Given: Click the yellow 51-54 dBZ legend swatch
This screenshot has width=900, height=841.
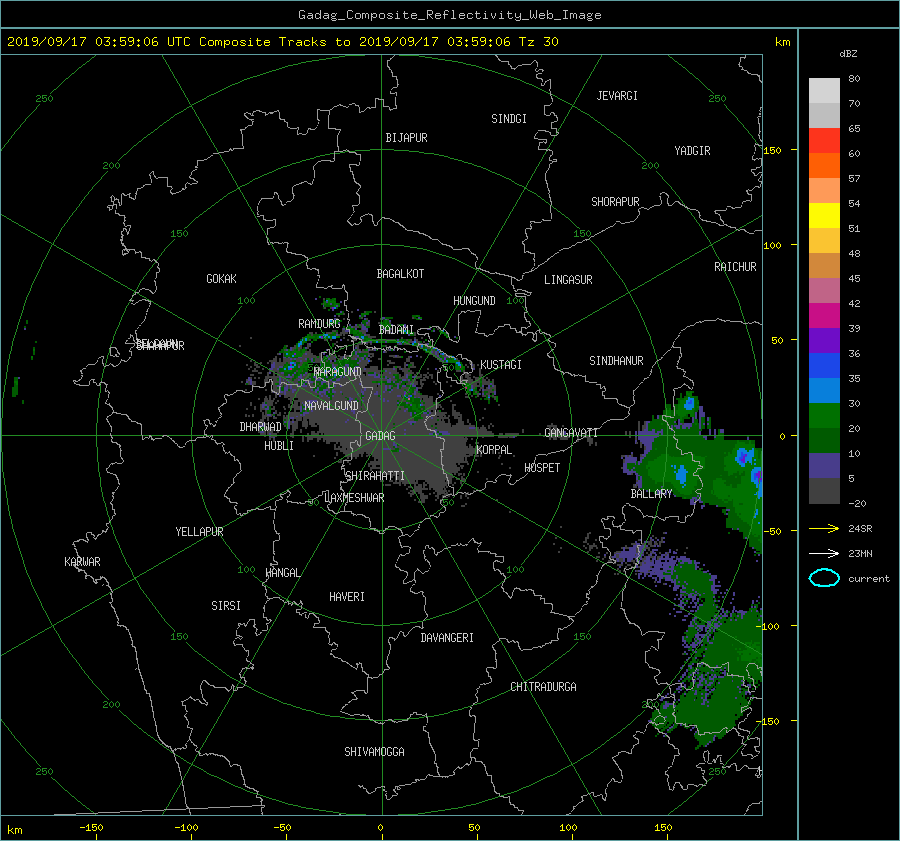Looking at the screenshot, I should 824,215.
